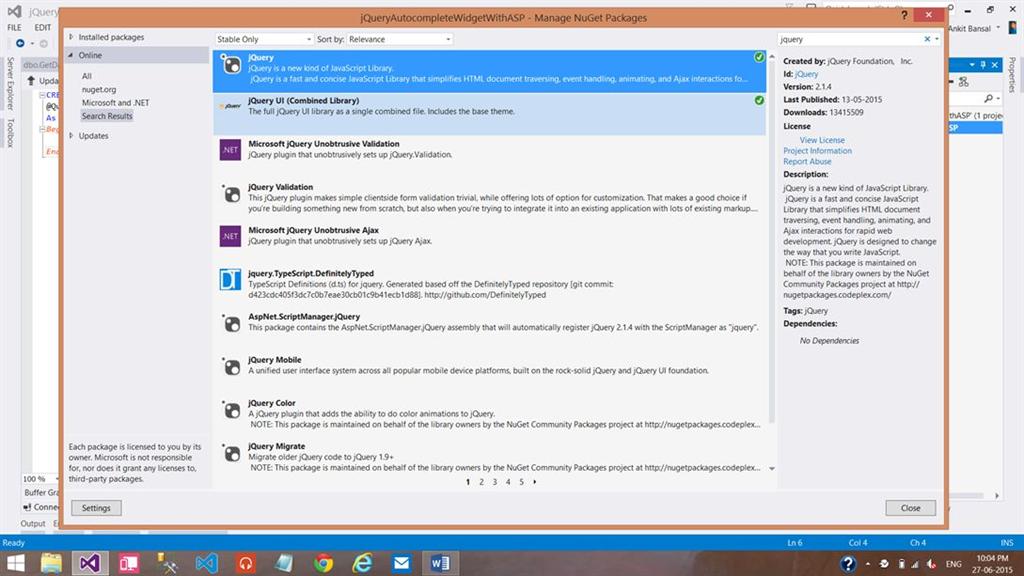Open Google Chrome from the taskbar
Viewport: 1024px width, 576px height.
[323, 563]
